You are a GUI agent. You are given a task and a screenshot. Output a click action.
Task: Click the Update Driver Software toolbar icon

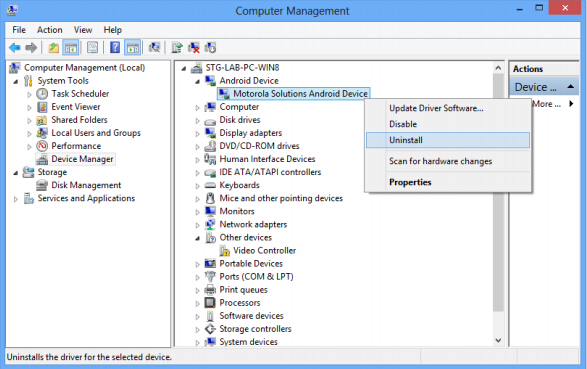pos(176,48)
